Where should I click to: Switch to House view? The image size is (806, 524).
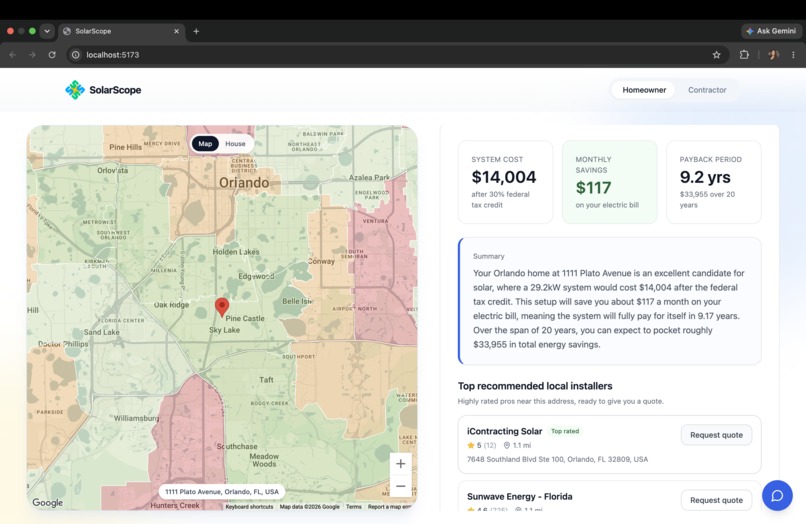(x=235, y=143)
